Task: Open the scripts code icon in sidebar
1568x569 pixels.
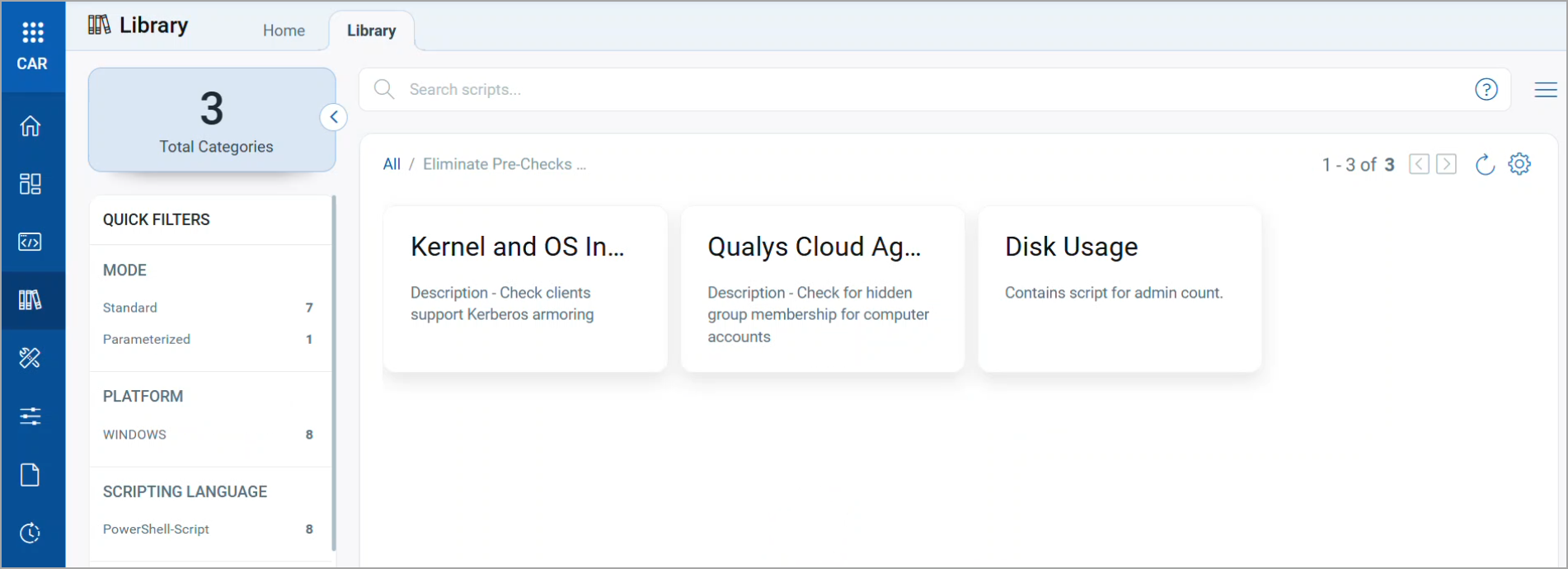Action: tap(31, 242)
